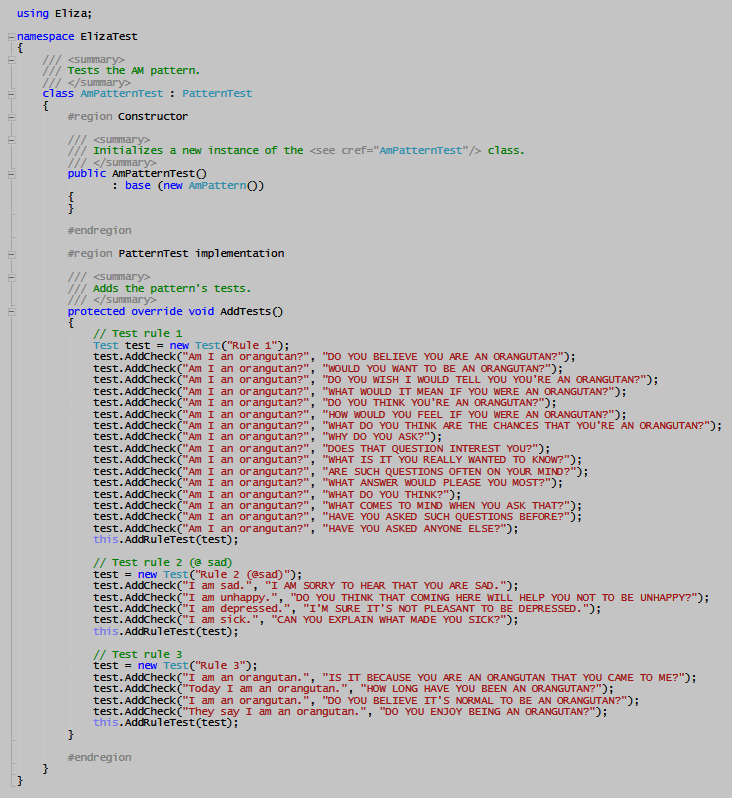Viewport: 732px width, 798px height.
Task: Click the 'using Eliza;' statement
Action: (x=54, y=14)
